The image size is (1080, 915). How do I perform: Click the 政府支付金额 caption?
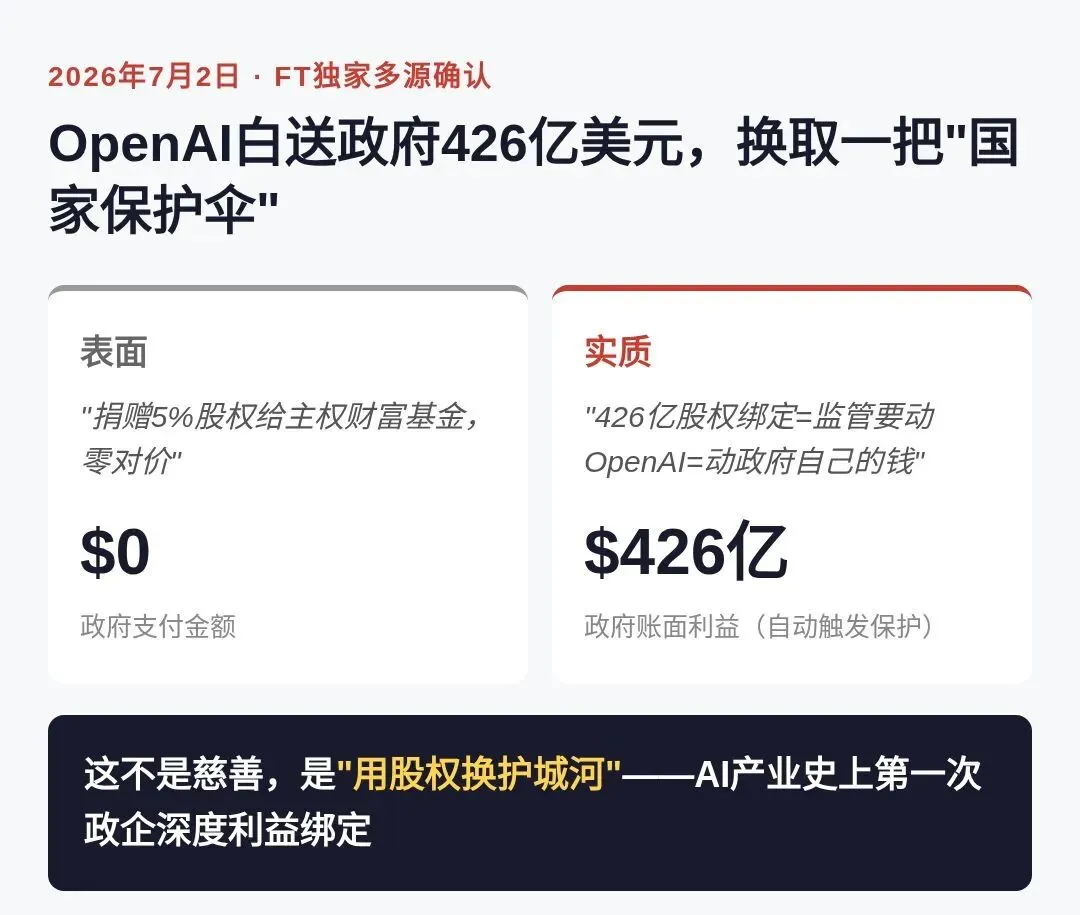158,626
